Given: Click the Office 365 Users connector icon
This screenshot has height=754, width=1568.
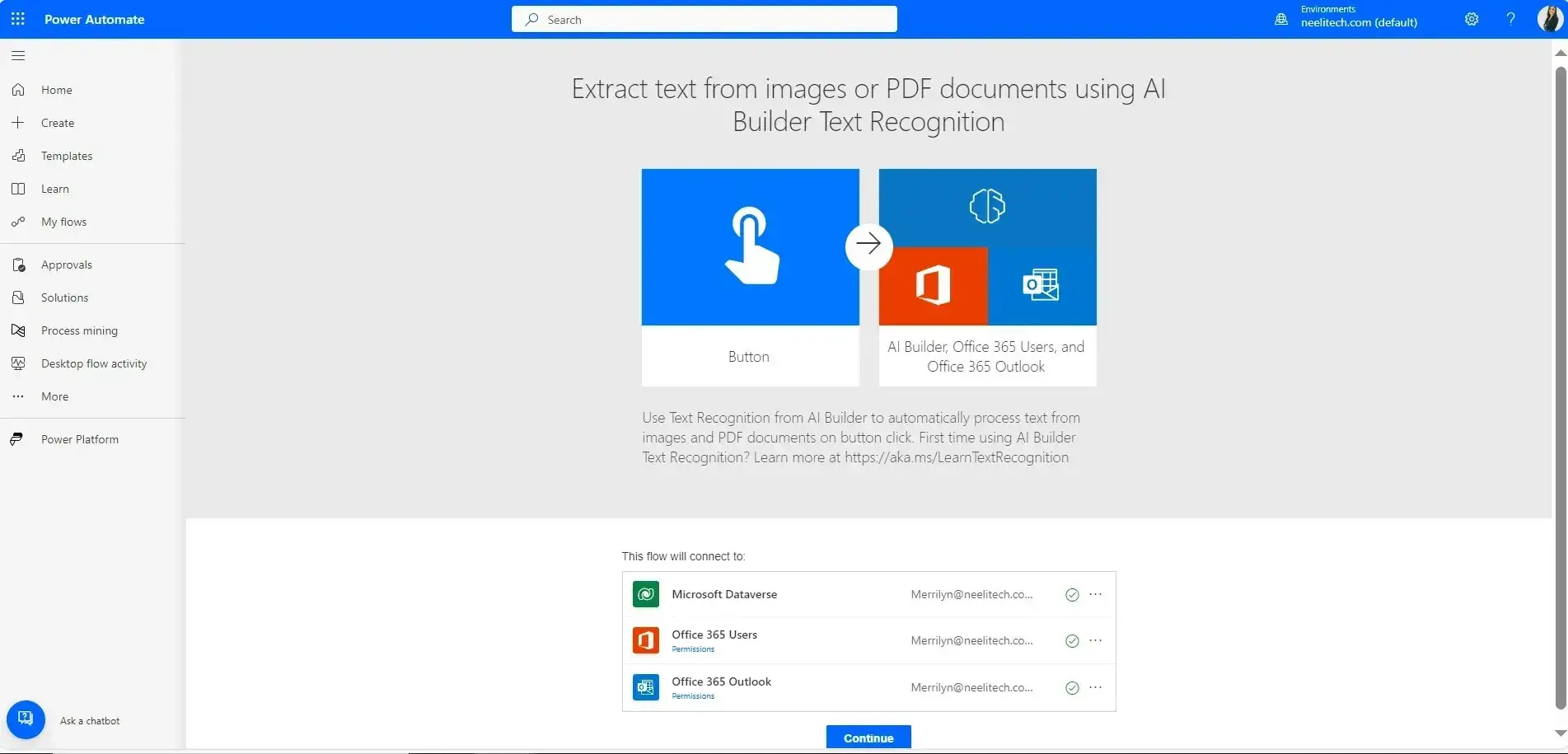Looking at the screenshot, I should (646, 640).
